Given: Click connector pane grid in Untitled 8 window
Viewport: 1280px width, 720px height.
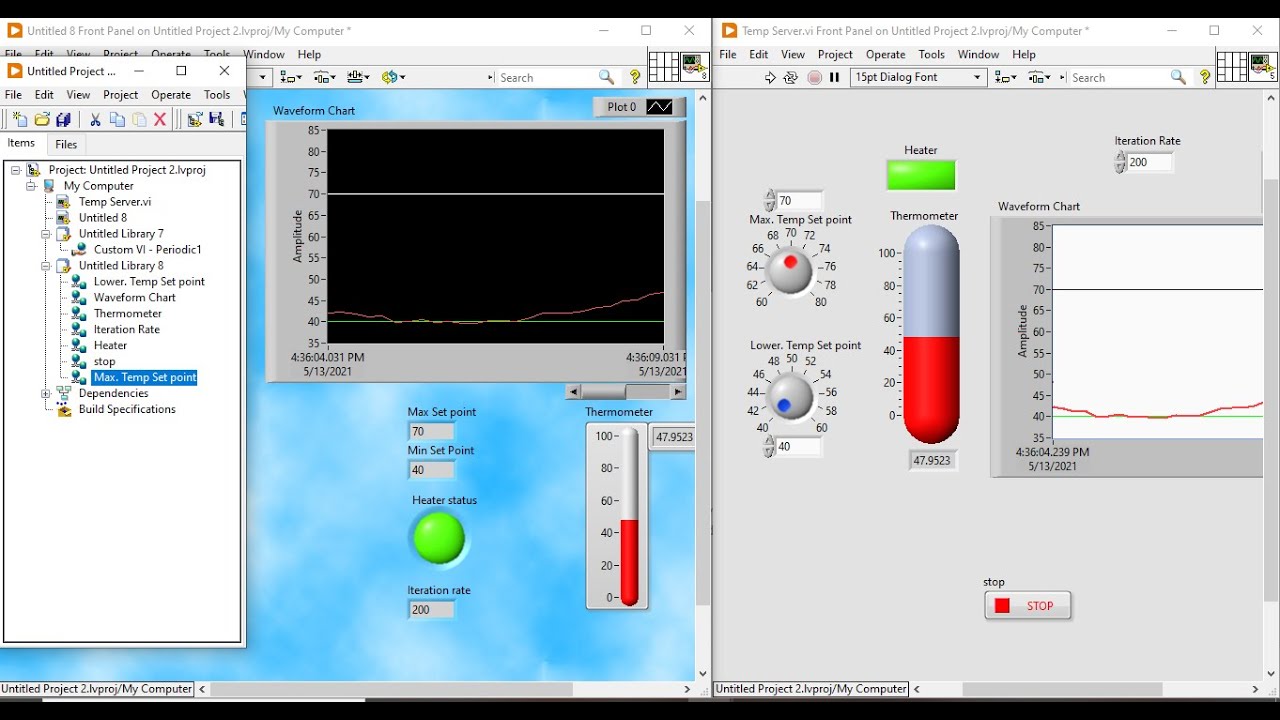Looking at the screenshot, I should pos(664,66).
